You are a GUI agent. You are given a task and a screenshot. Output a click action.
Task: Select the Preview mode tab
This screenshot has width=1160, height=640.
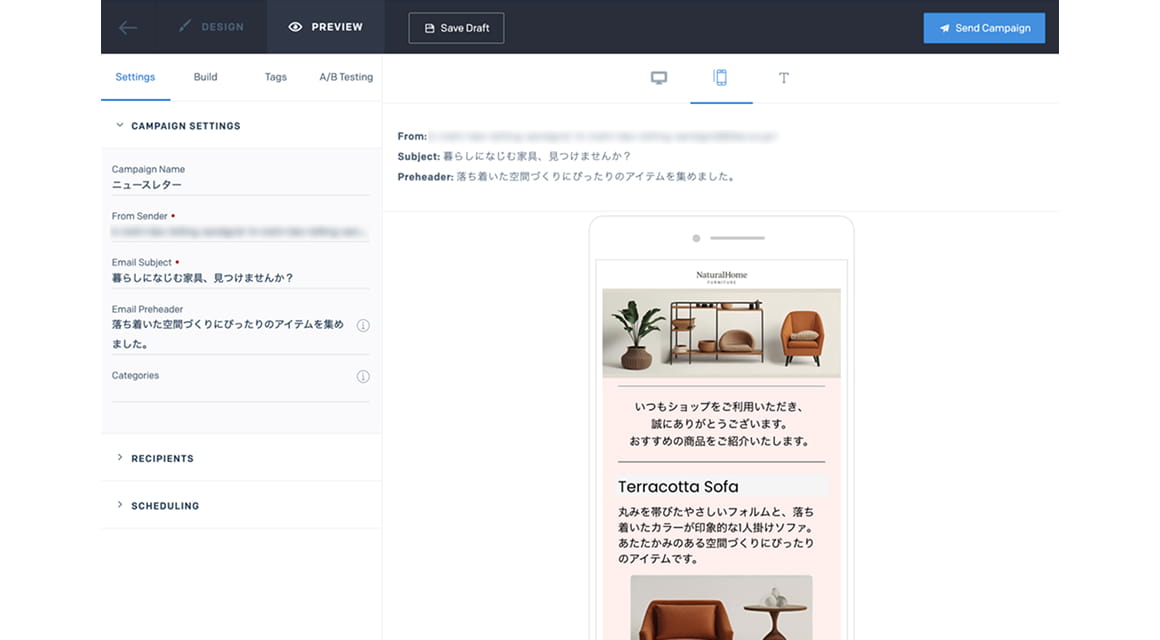[325, 27]
